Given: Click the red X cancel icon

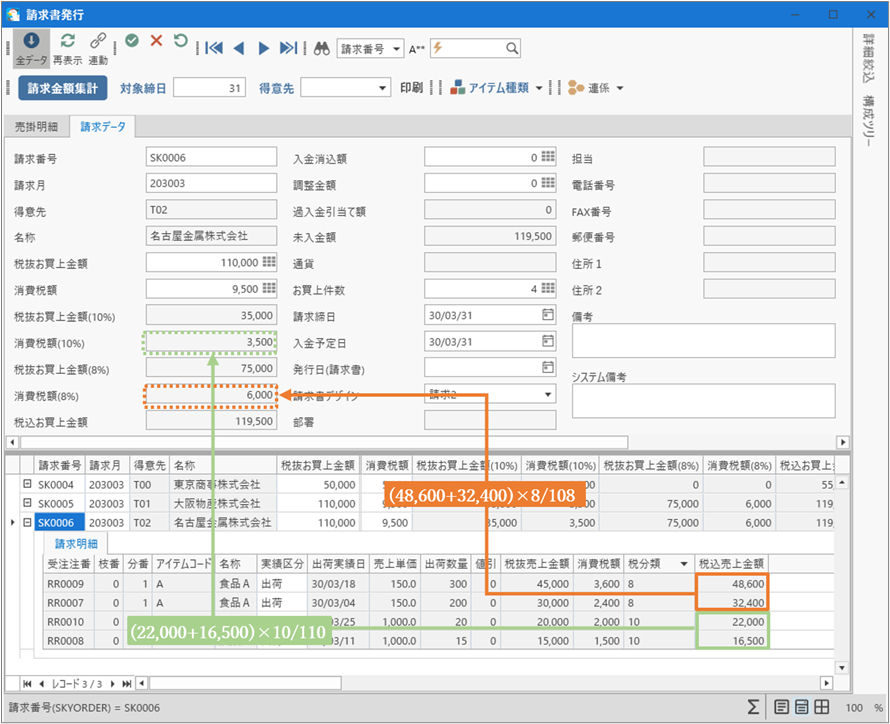Looking at the screenshot, I should pos(156,41).
